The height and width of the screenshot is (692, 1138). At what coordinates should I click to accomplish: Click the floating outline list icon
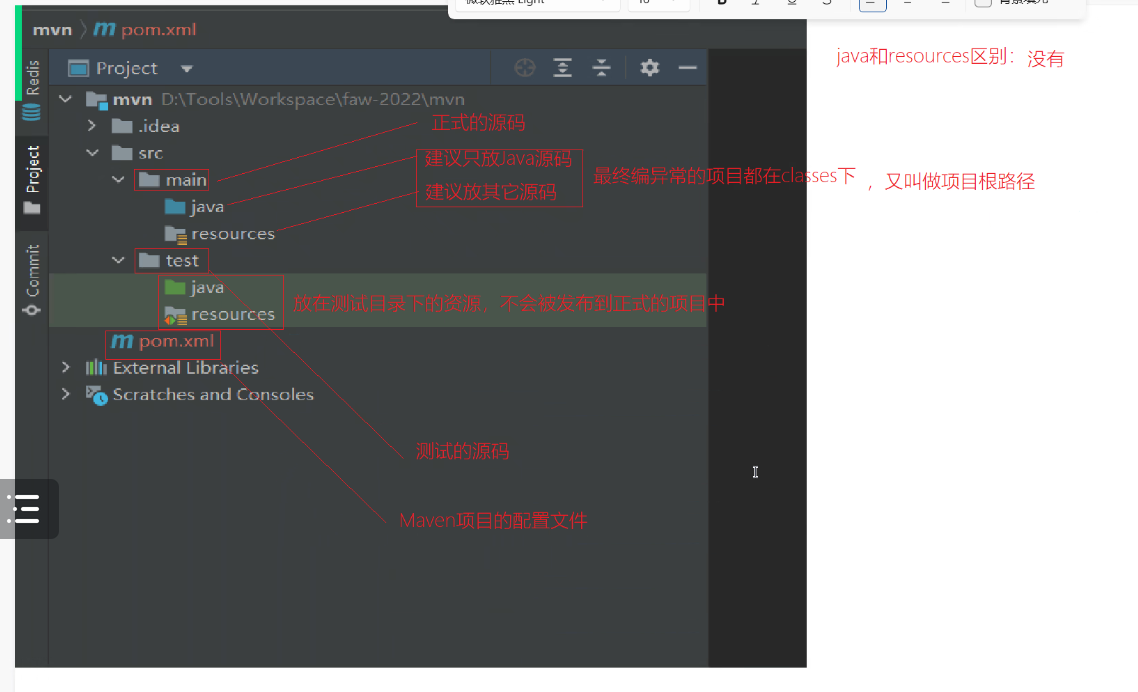(26, 509)
